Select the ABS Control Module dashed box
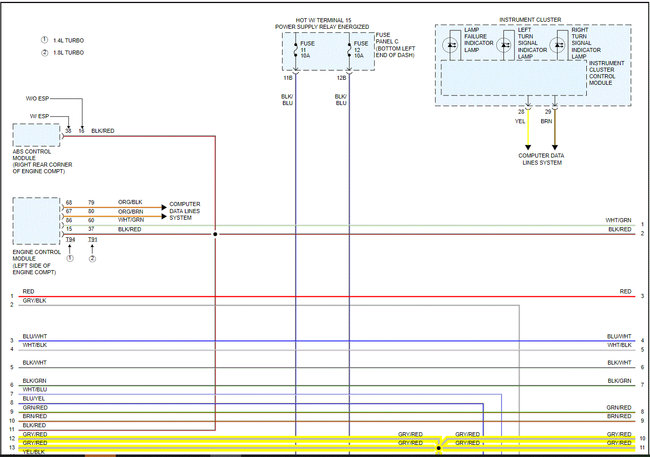 (x=36, y=135)
